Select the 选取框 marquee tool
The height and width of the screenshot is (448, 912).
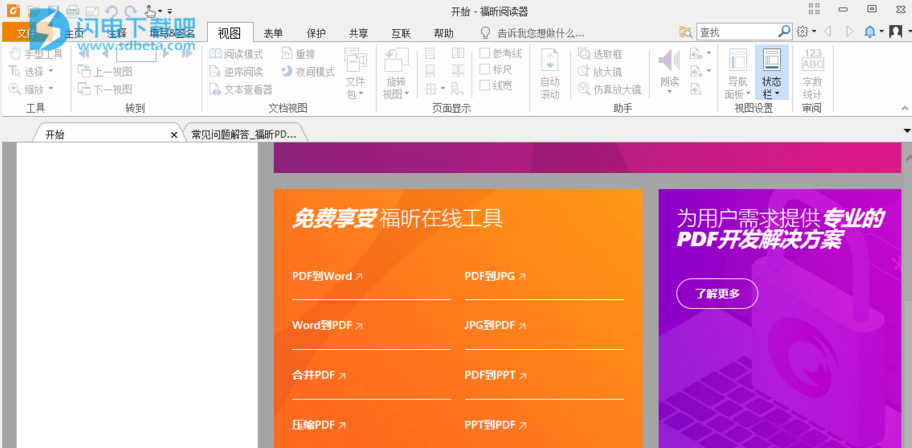600,54
